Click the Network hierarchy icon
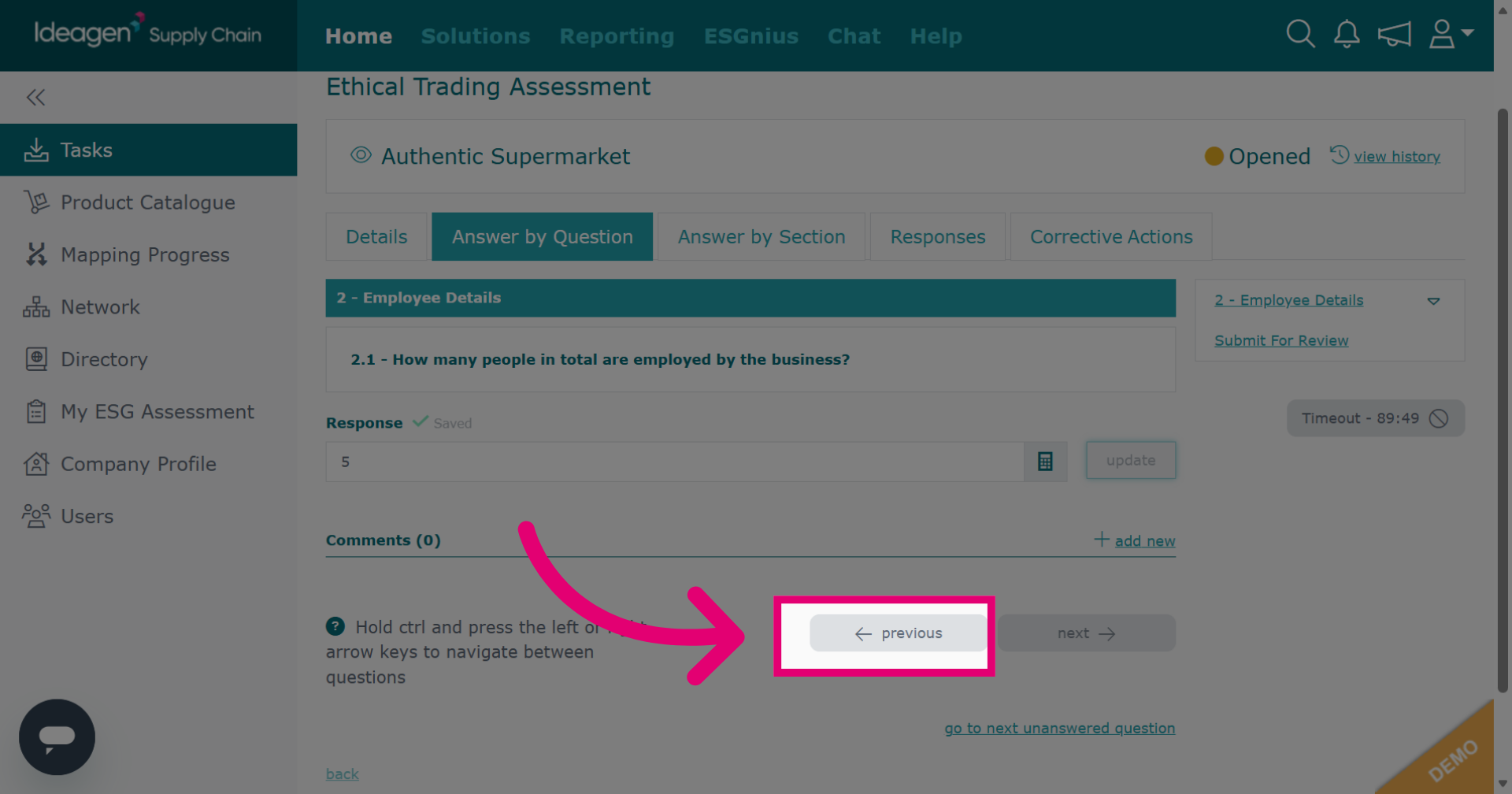The height and width of the screenshot is (794, 1512). click(x=36, y=307)
